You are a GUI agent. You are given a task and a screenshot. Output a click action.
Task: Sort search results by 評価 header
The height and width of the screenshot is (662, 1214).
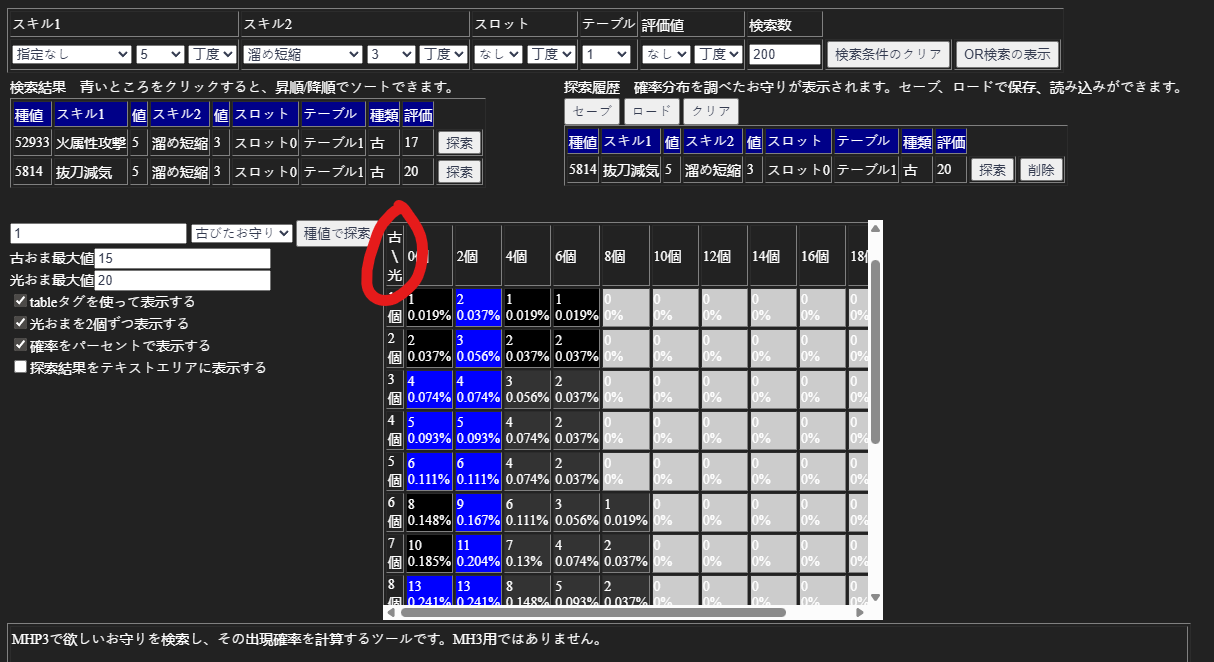coord(417,115)
